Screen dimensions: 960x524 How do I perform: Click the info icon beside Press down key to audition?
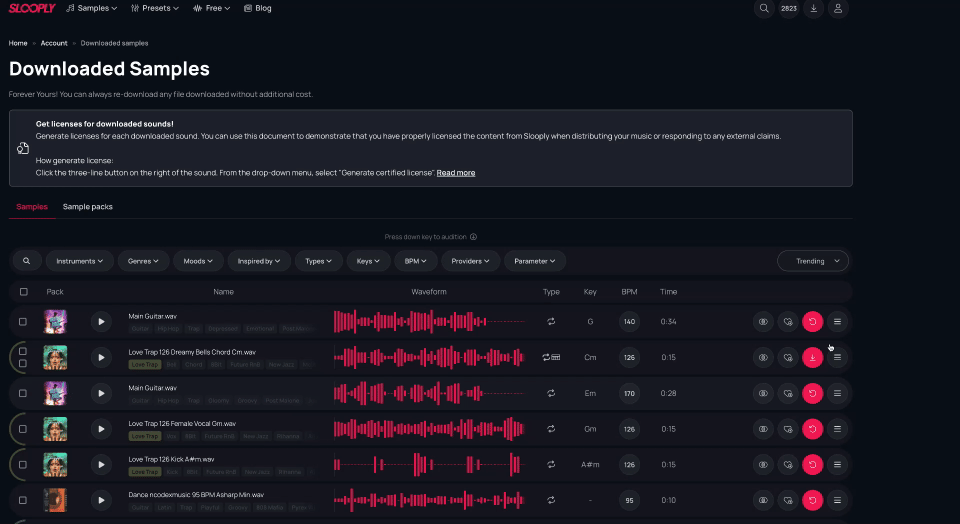pos(473,237)
